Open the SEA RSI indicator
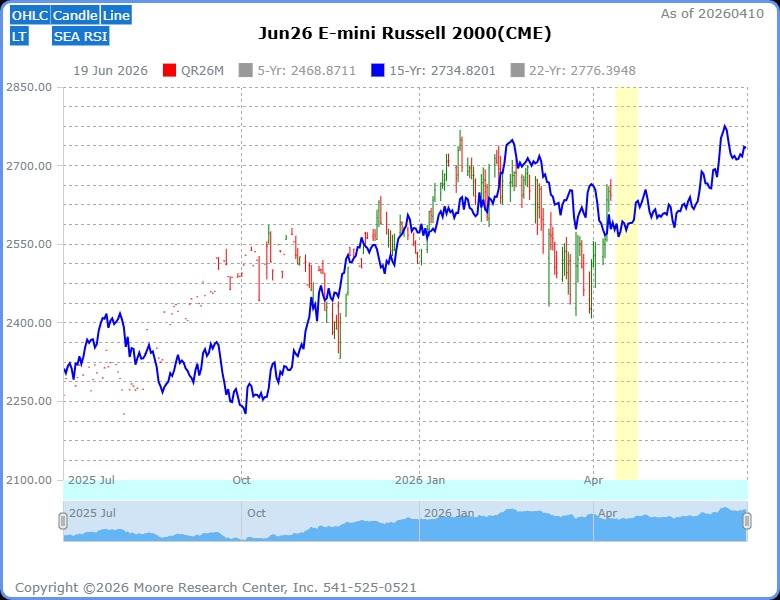Screen dimensions: 780x600 pos(81,36)
